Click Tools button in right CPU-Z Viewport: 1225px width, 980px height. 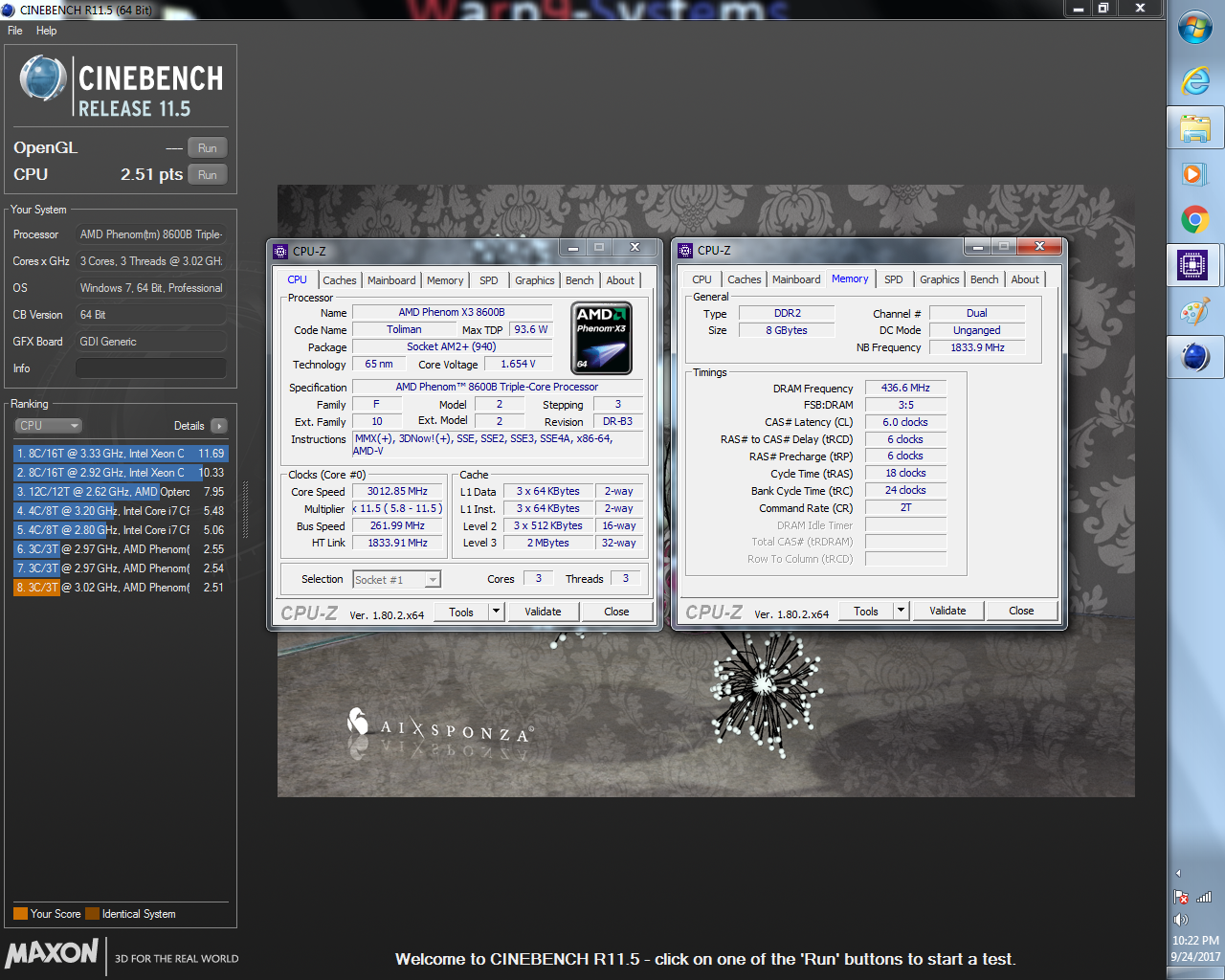(x=866, y=611)
